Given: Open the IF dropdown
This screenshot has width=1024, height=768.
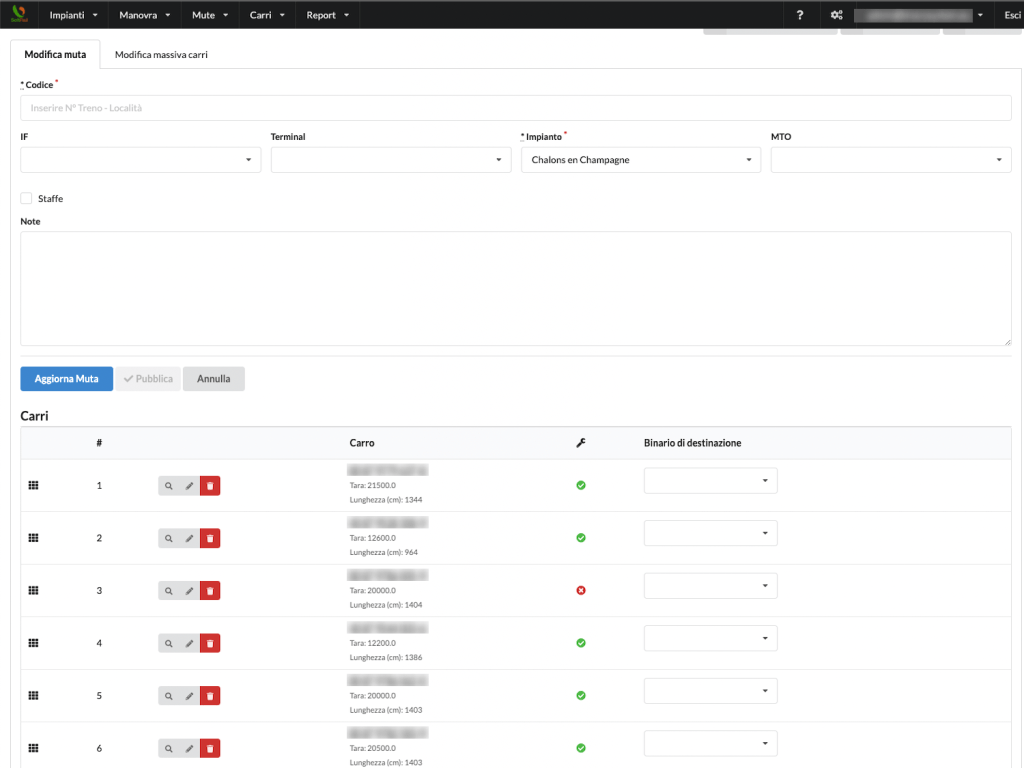Looking at the screenshot, I should click(140, 160).
